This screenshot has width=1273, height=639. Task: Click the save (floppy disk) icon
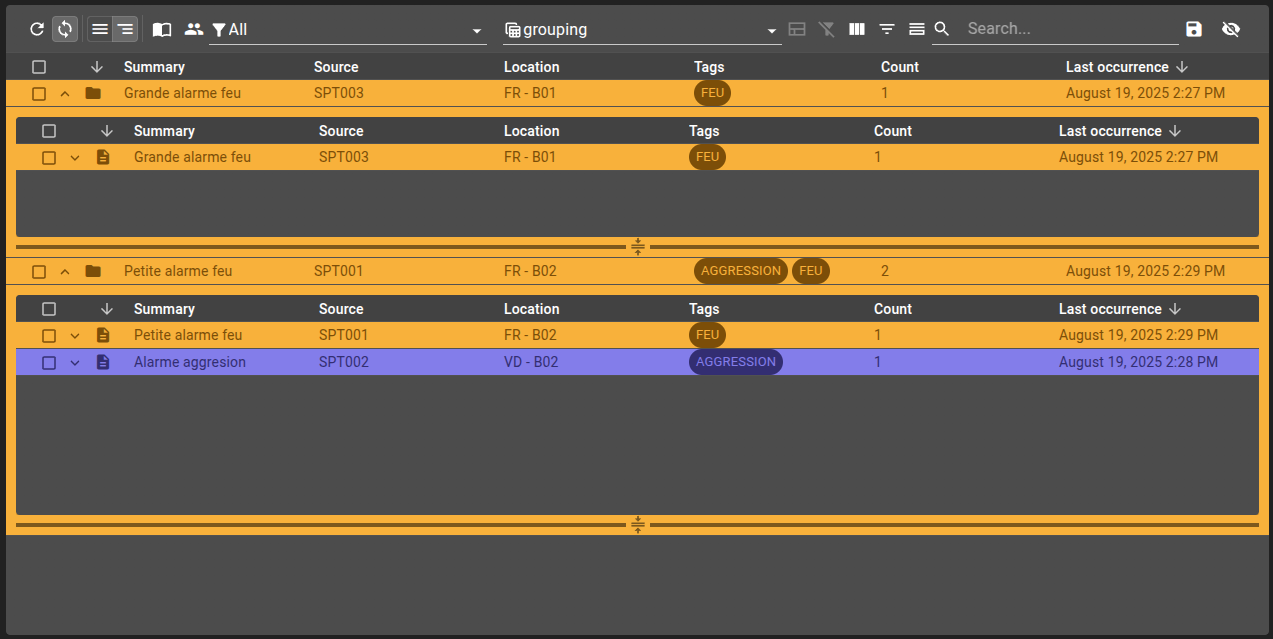(1194, 29)
